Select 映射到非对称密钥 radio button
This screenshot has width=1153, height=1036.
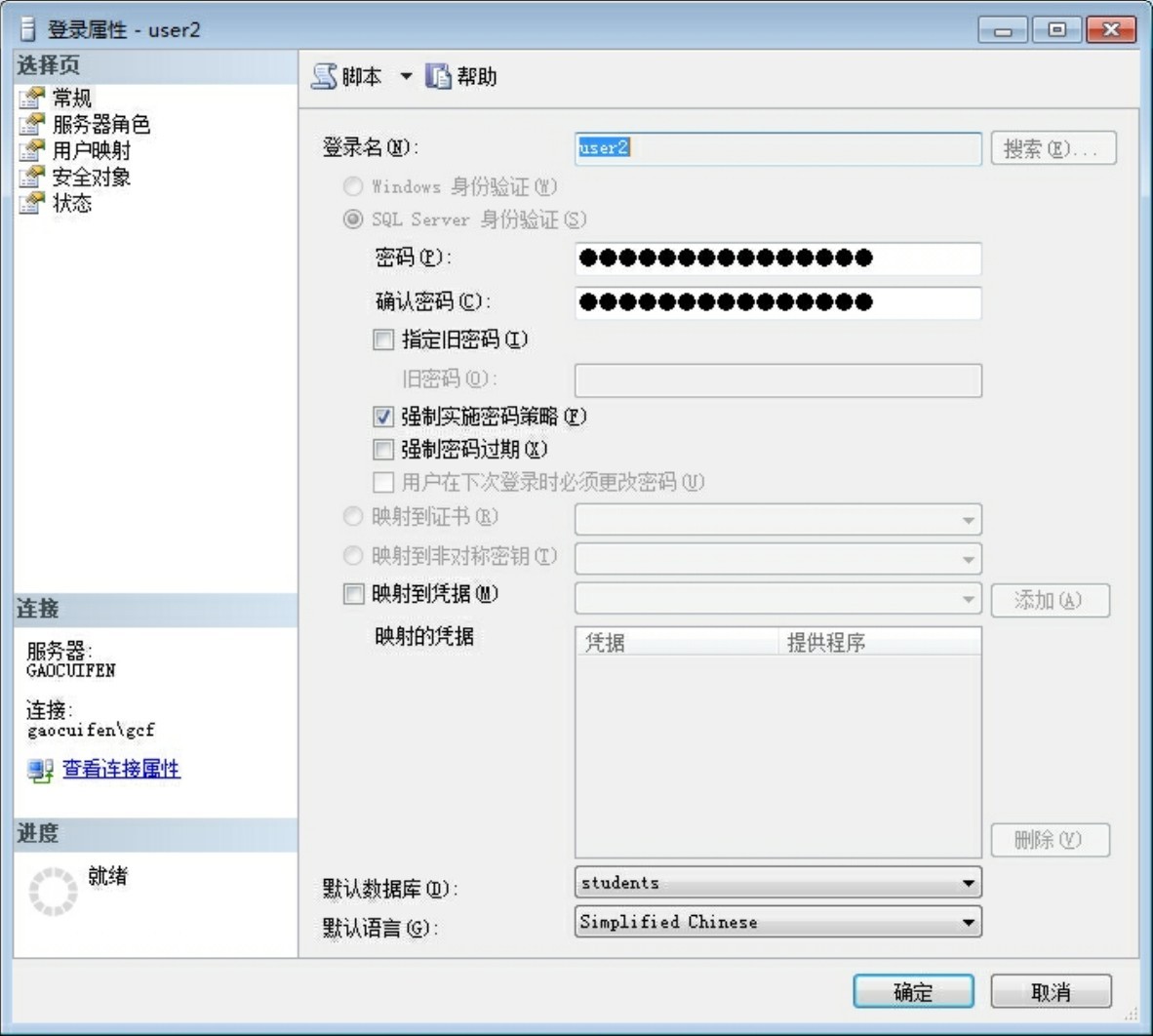coord(353,556)
